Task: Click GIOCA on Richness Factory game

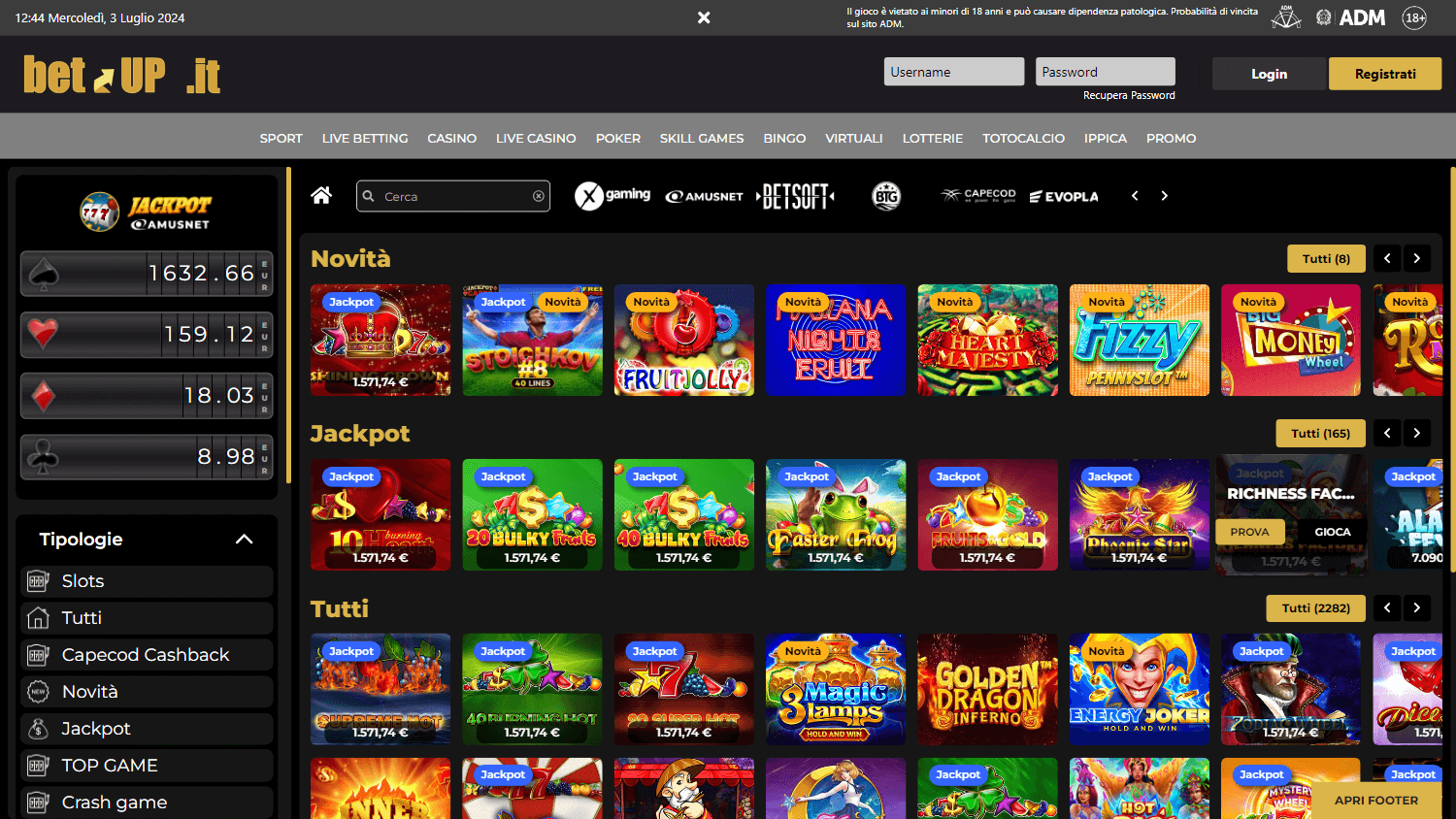Action: [x=1332, y=532]
